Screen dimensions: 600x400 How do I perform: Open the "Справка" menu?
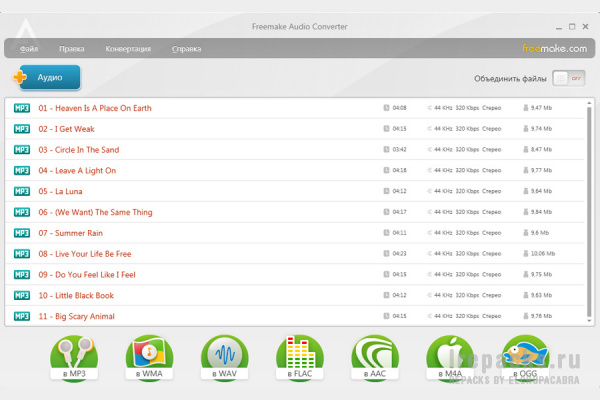pyautogui.click(x=186, y=49)
